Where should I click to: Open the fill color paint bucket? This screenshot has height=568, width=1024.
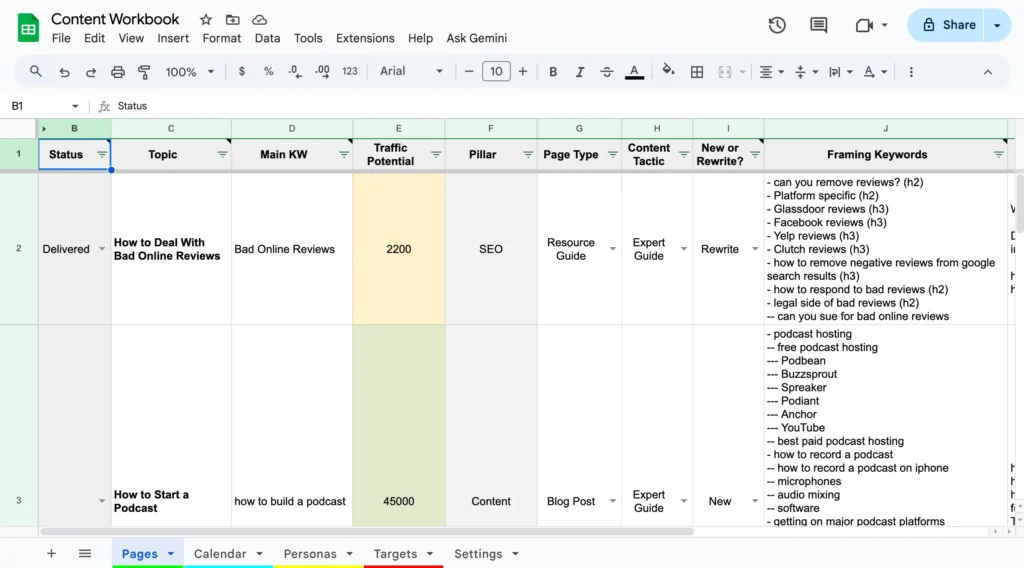668,72
